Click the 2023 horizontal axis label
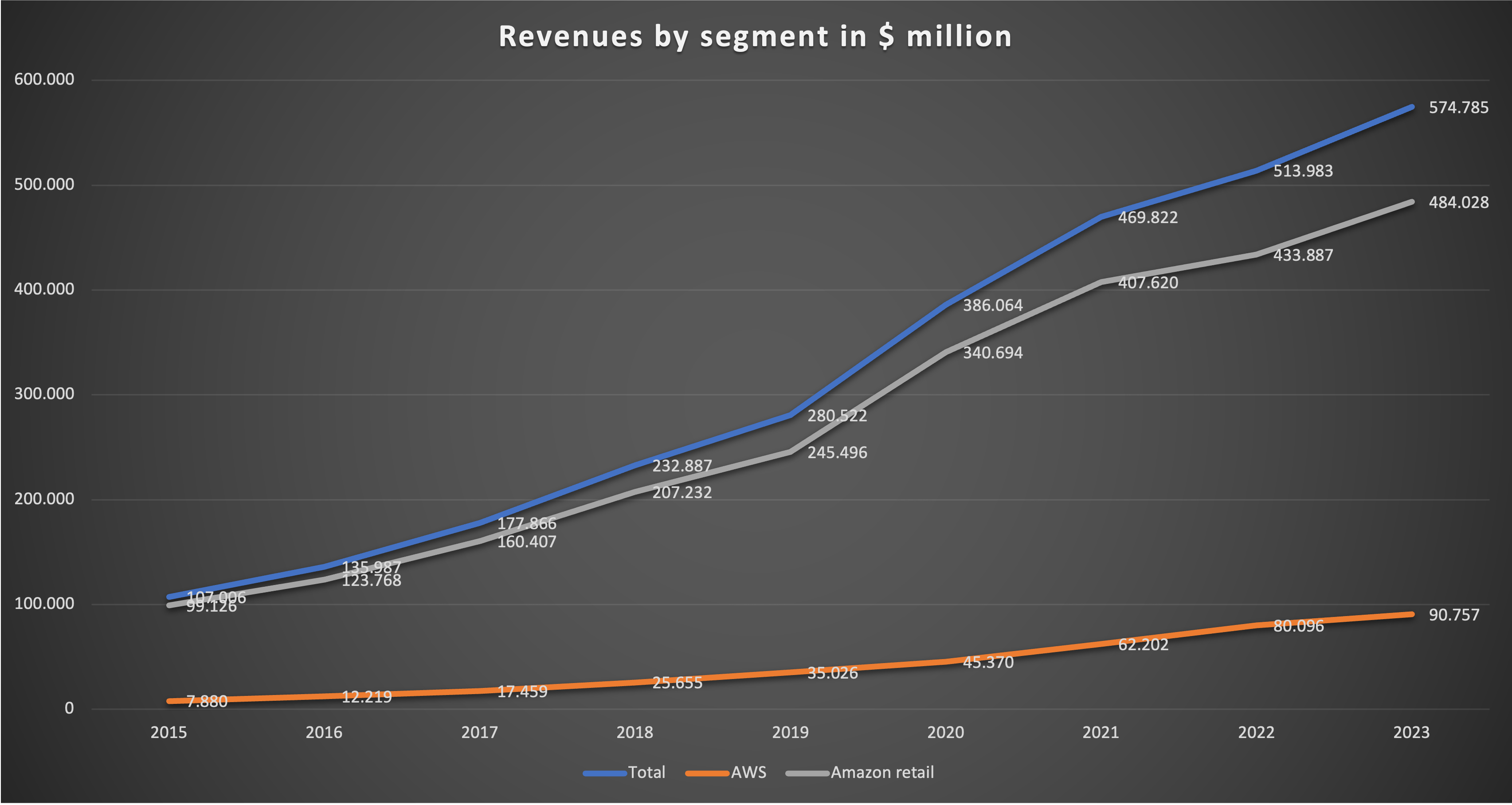The image size is (1512, 805). [x=1411, y=732]
